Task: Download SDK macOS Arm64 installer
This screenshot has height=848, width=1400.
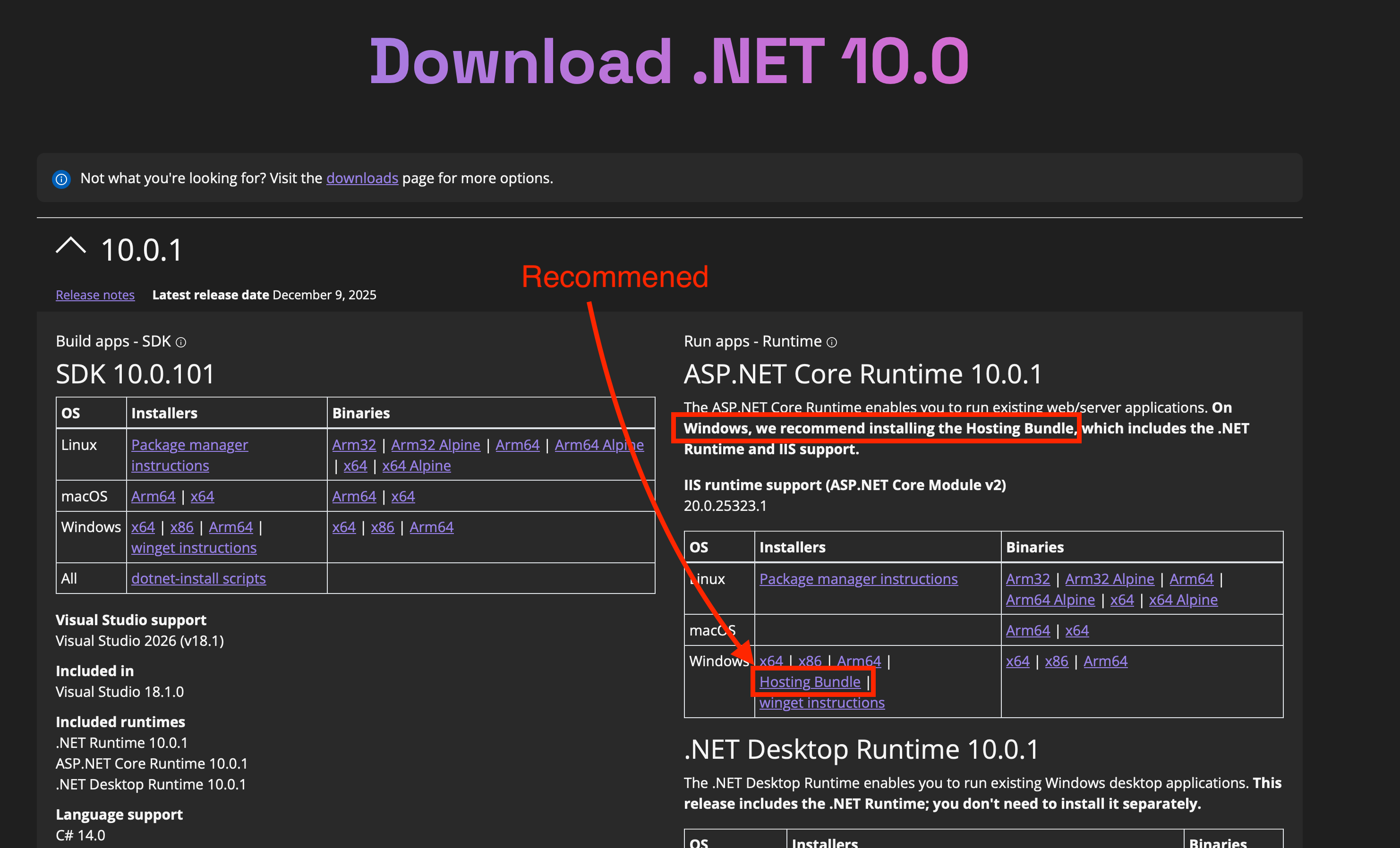Action: tap(153, 496)
